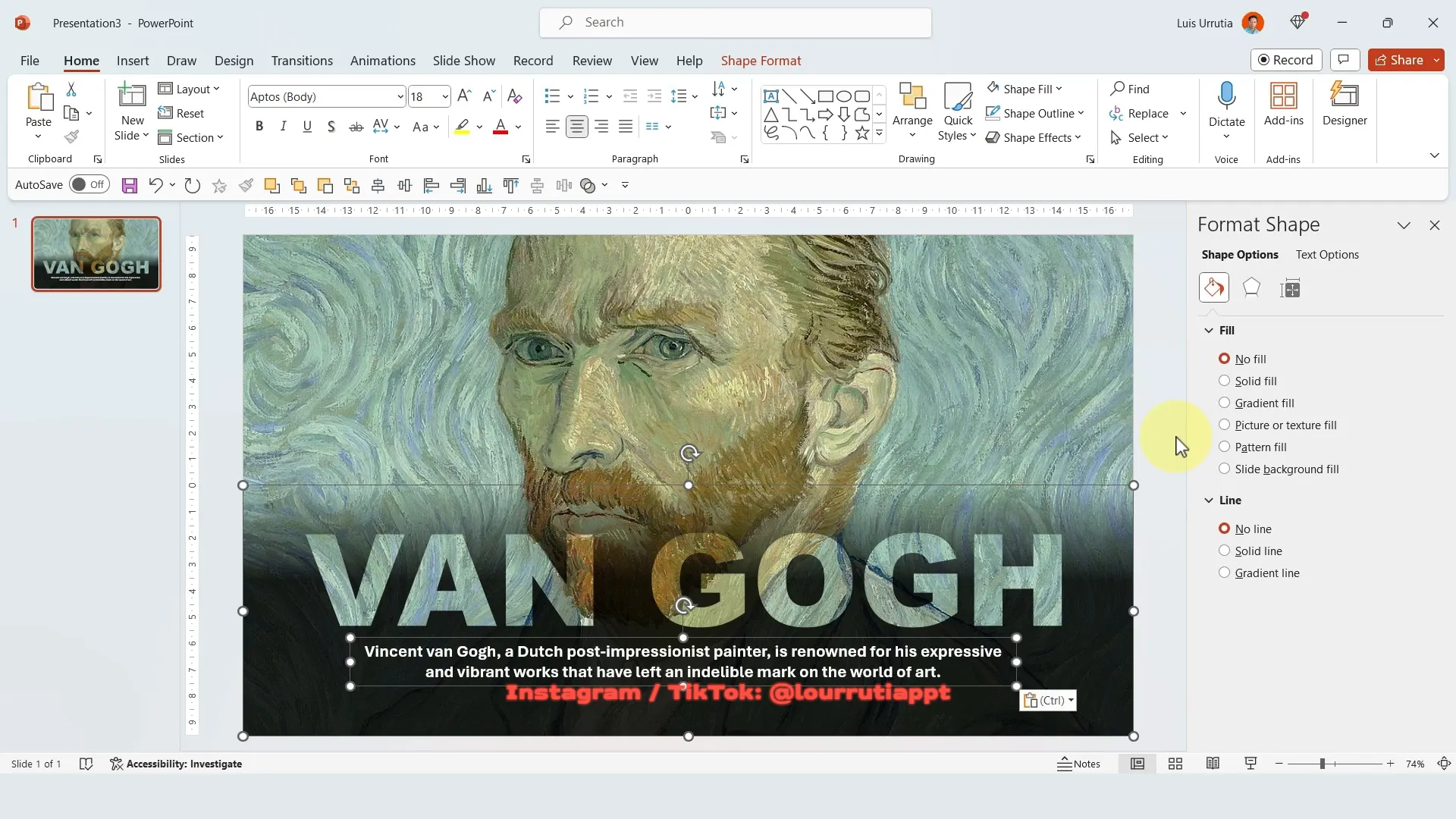Click the Record button at top right
The height and width of the screenshot is (819, 1456).
click(1286, 60)
